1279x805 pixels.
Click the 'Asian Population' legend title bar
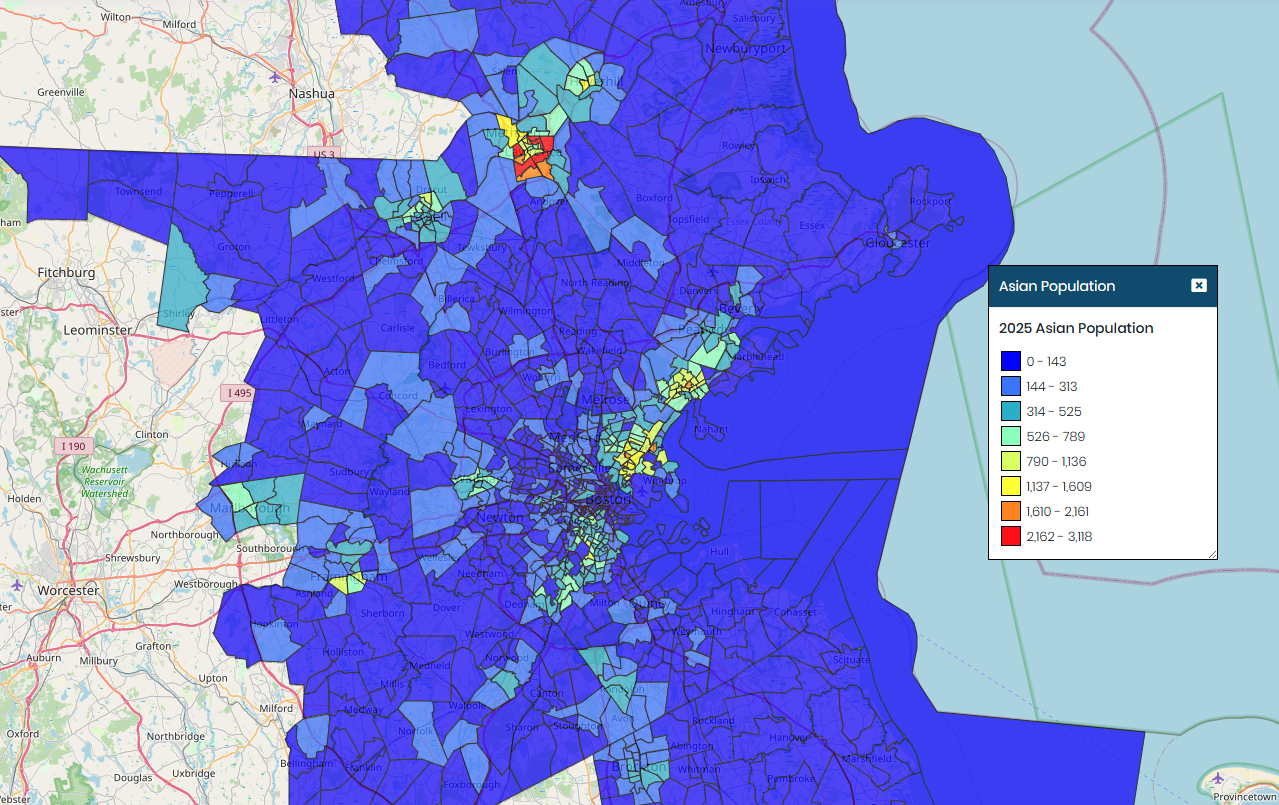pos(1102,286)
